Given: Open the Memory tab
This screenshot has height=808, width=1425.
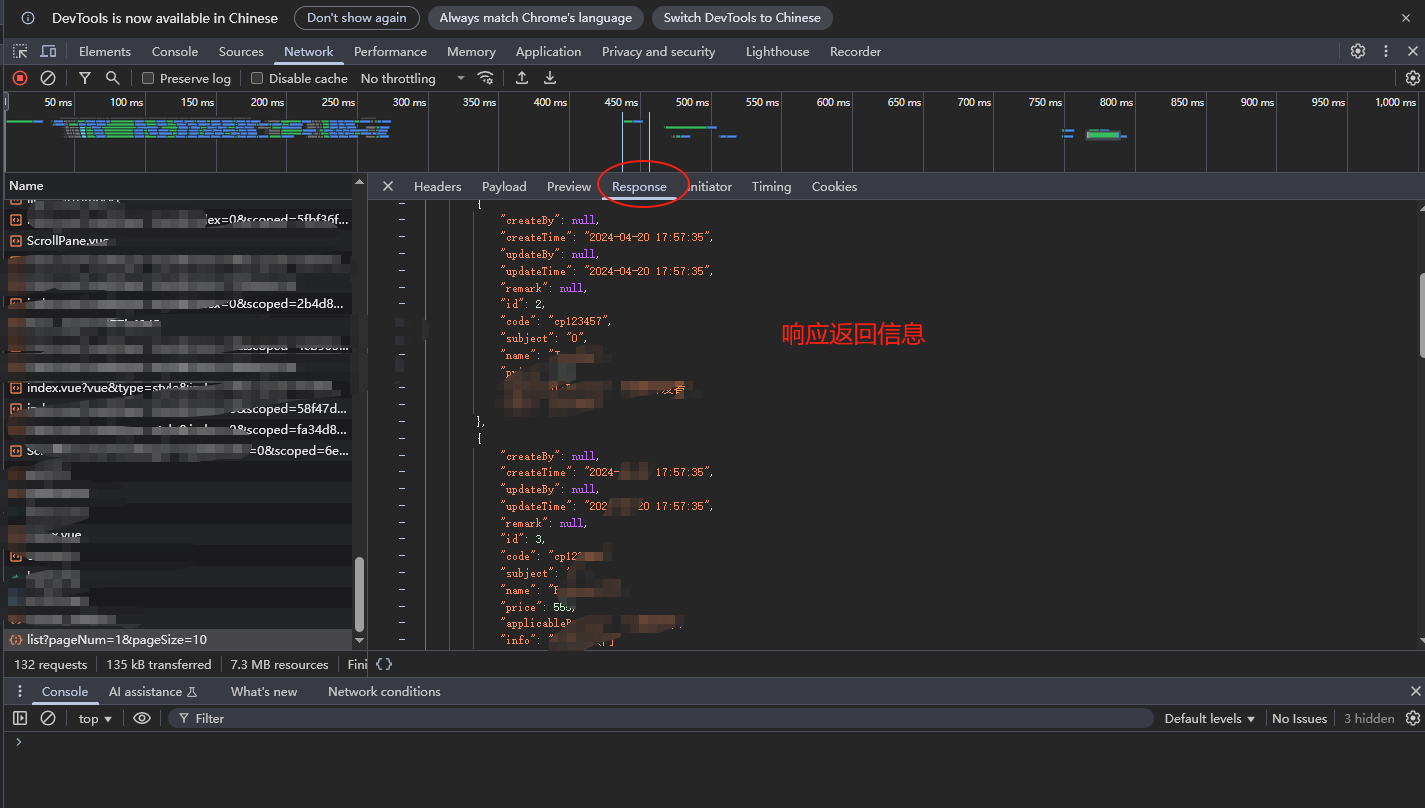Looking at the screenshot, I should pyautogui.click(x=471, y=51).
